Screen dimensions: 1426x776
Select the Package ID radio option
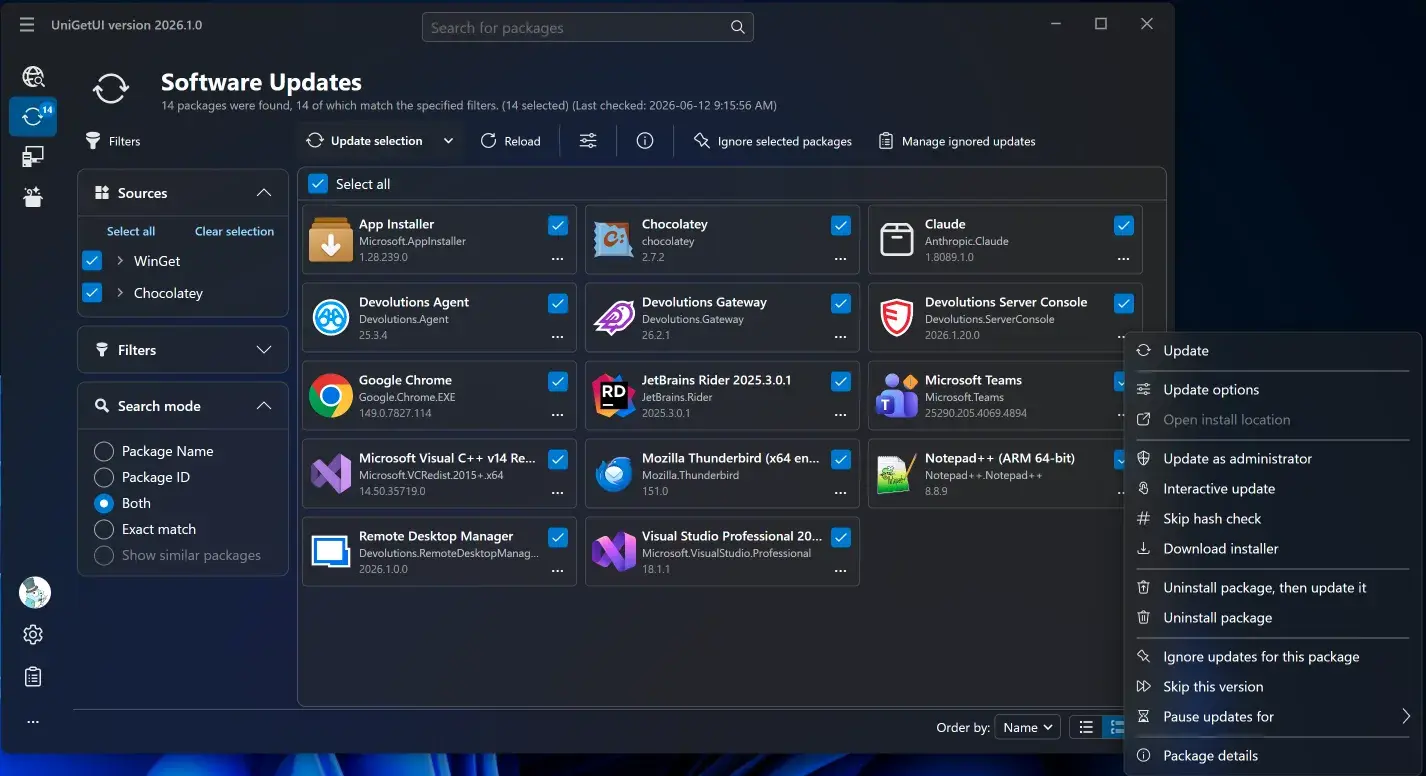click(x=104, y=477)
